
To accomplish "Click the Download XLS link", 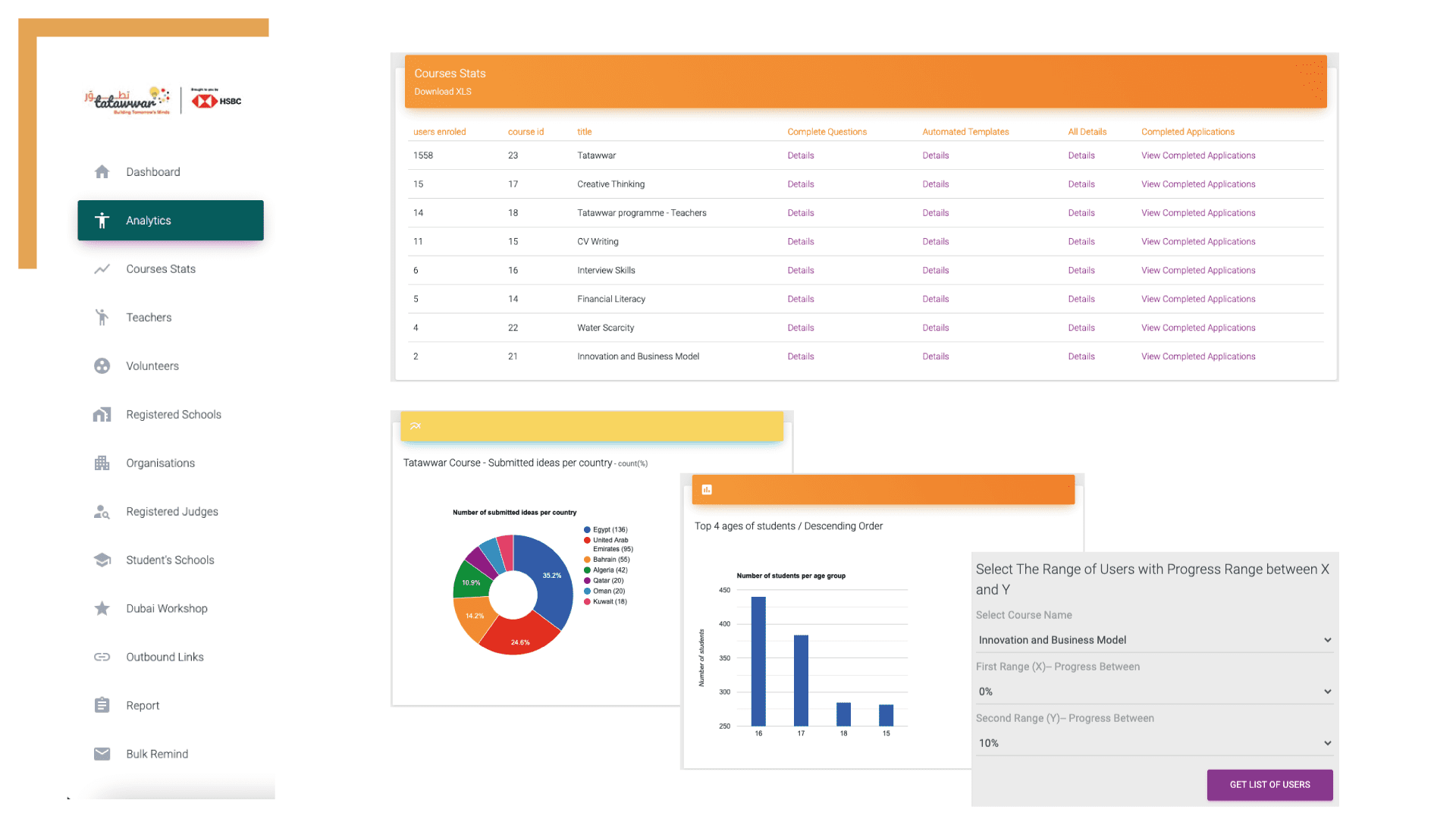I will tap(443, 92).
